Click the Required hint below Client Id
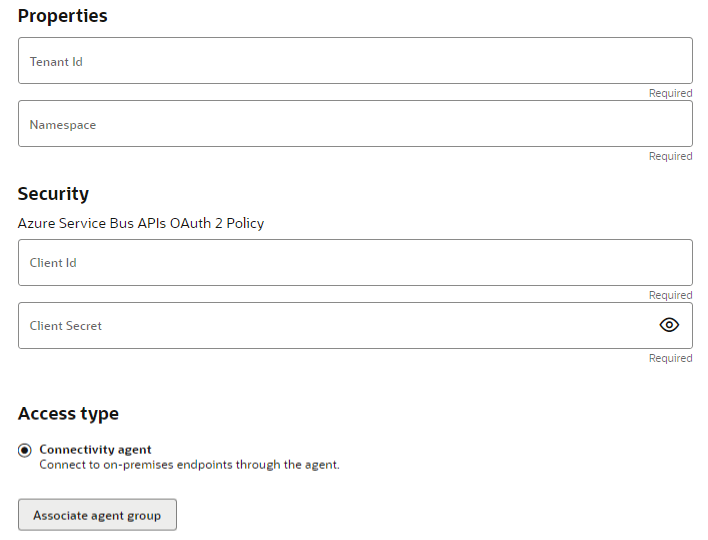708x540 pixels. 670,295
